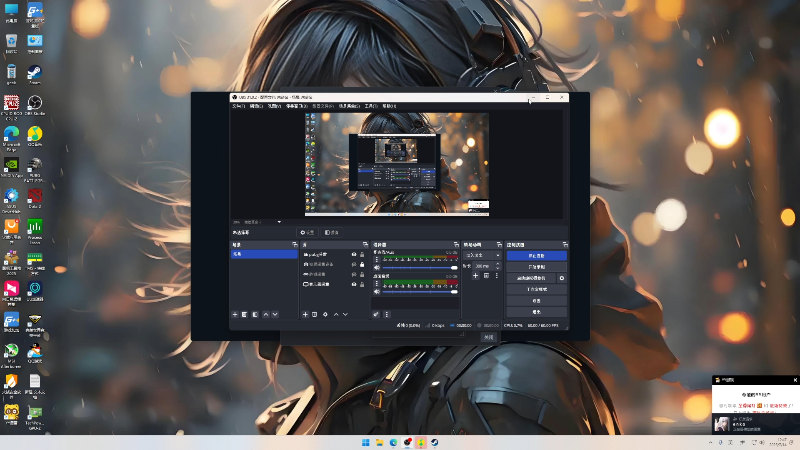Mute the second mixer channel speaker icon
Viewport: 800px width, 450px height.
[x=377, y=292]
